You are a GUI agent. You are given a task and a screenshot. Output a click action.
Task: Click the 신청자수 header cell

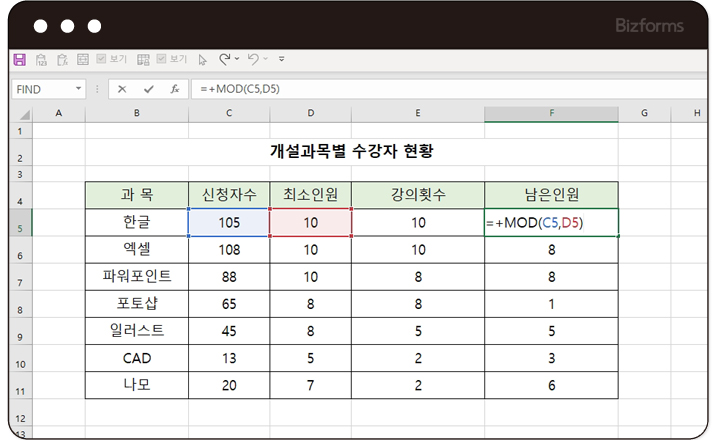click(x=229, y=195)
